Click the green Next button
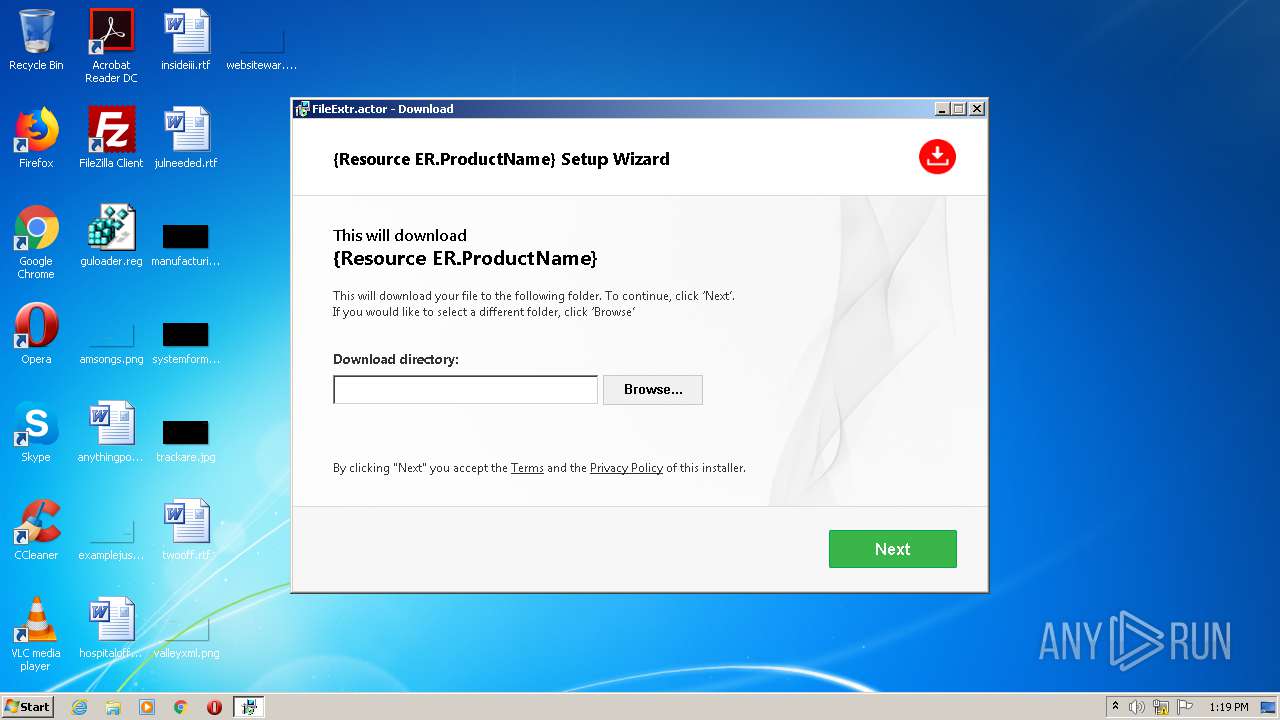 click(892, 549)
